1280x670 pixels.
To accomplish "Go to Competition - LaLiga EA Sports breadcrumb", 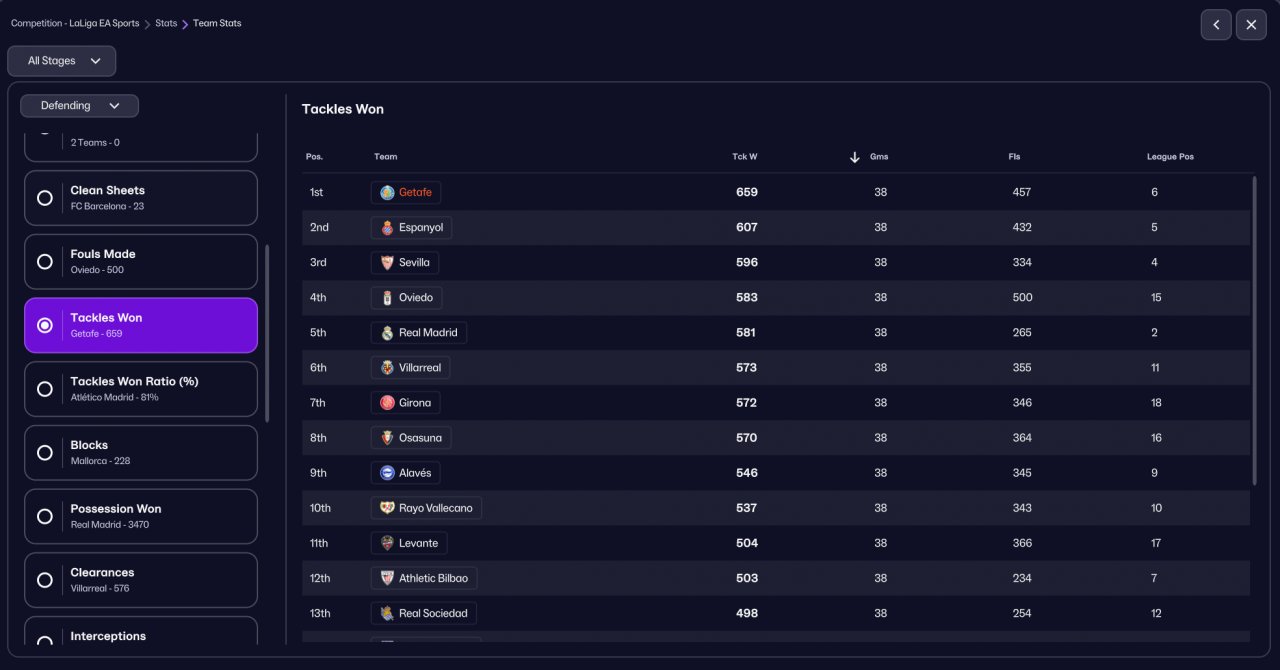I will 75,23.
